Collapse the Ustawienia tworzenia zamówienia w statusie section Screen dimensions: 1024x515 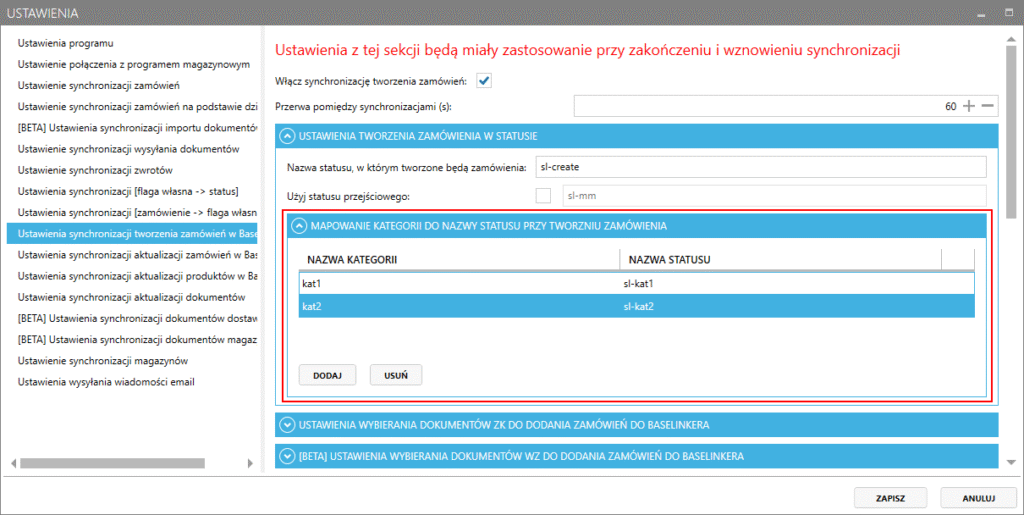(287, 136)
